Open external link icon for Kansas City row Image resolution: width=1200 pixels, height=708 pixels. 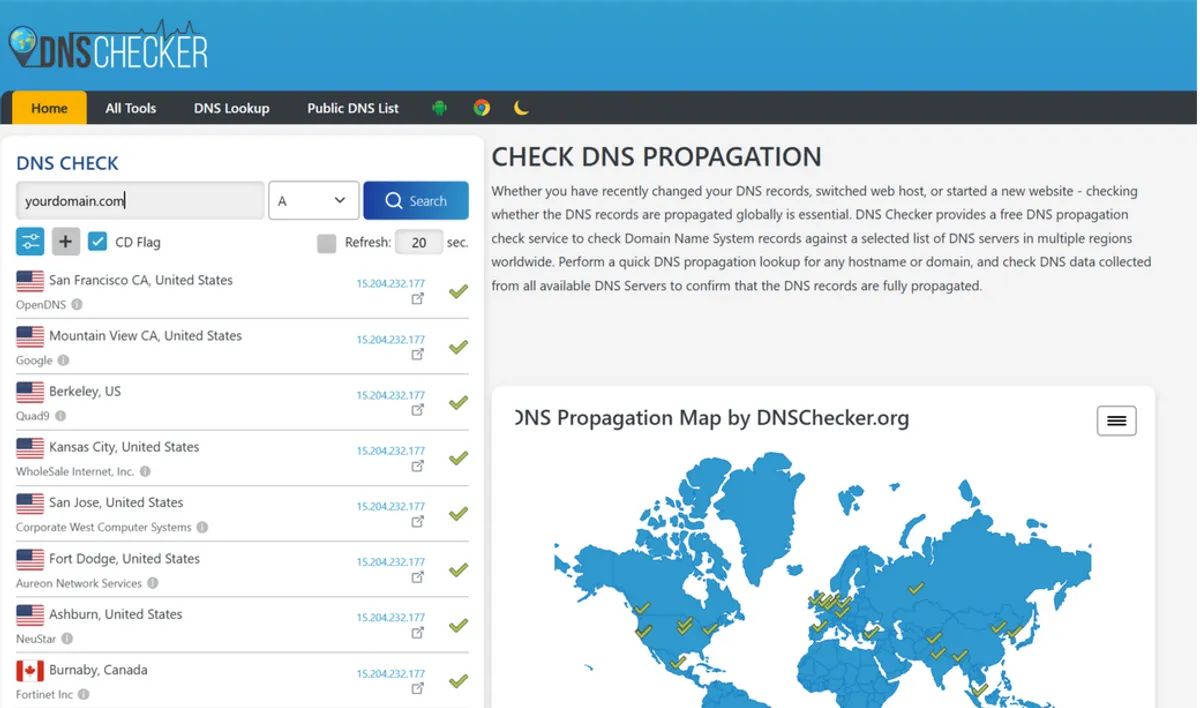[418, 466]
